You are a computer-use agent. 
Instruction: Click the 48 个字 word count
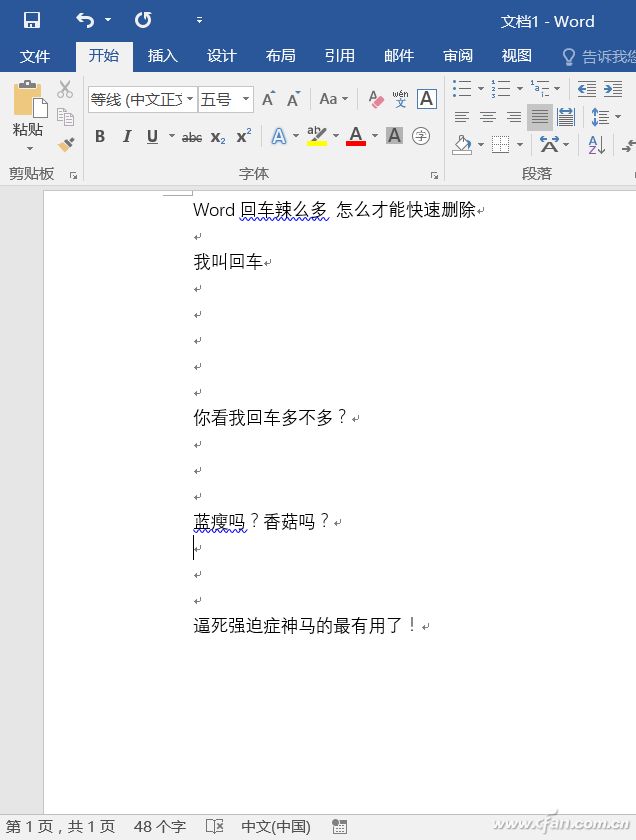(160, 827)
